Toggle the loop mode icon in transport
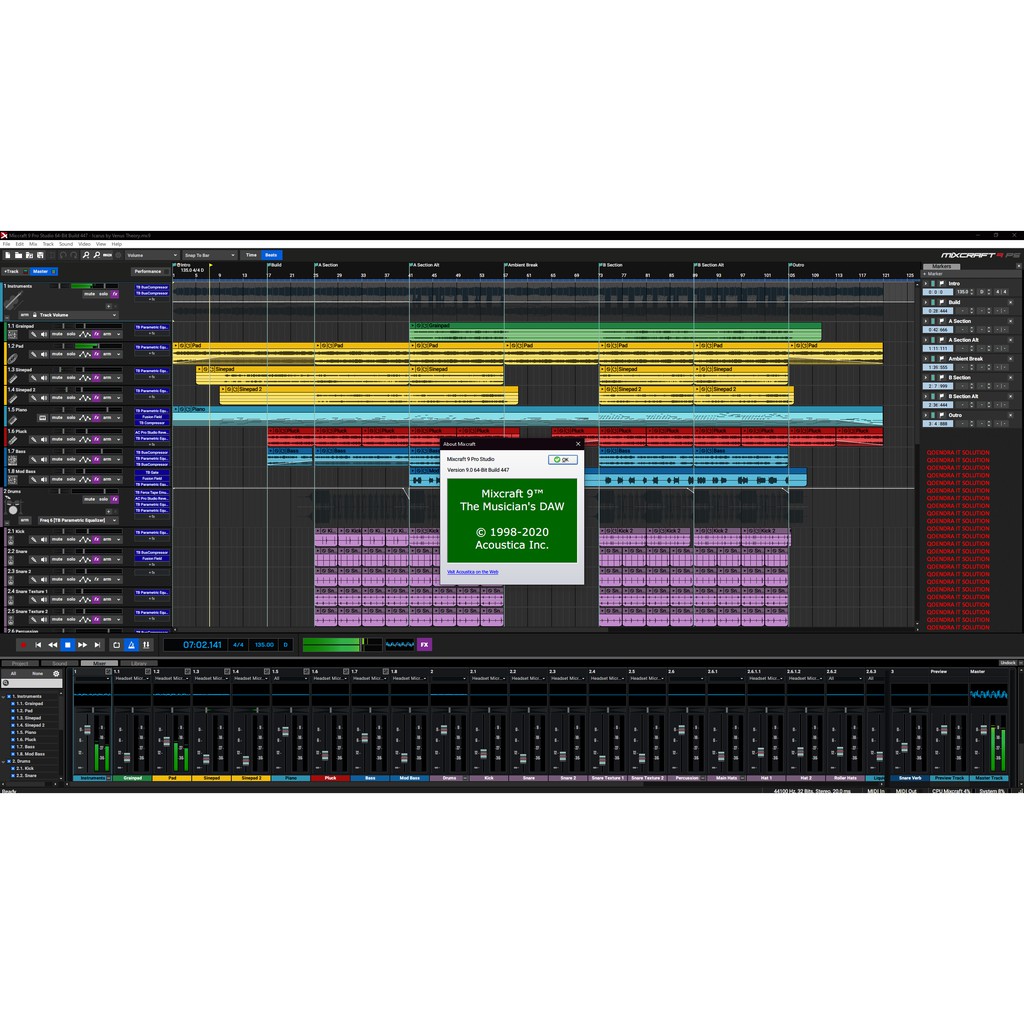The image size is (1024, 1024). [x=116, y=645]
